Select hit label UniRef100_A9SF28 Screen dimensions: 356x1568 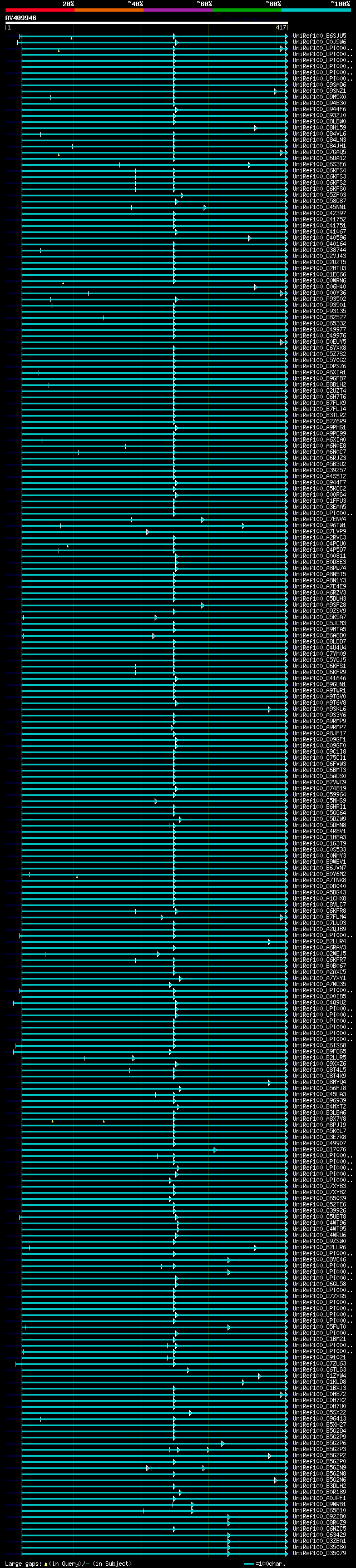tap(319, 605)
